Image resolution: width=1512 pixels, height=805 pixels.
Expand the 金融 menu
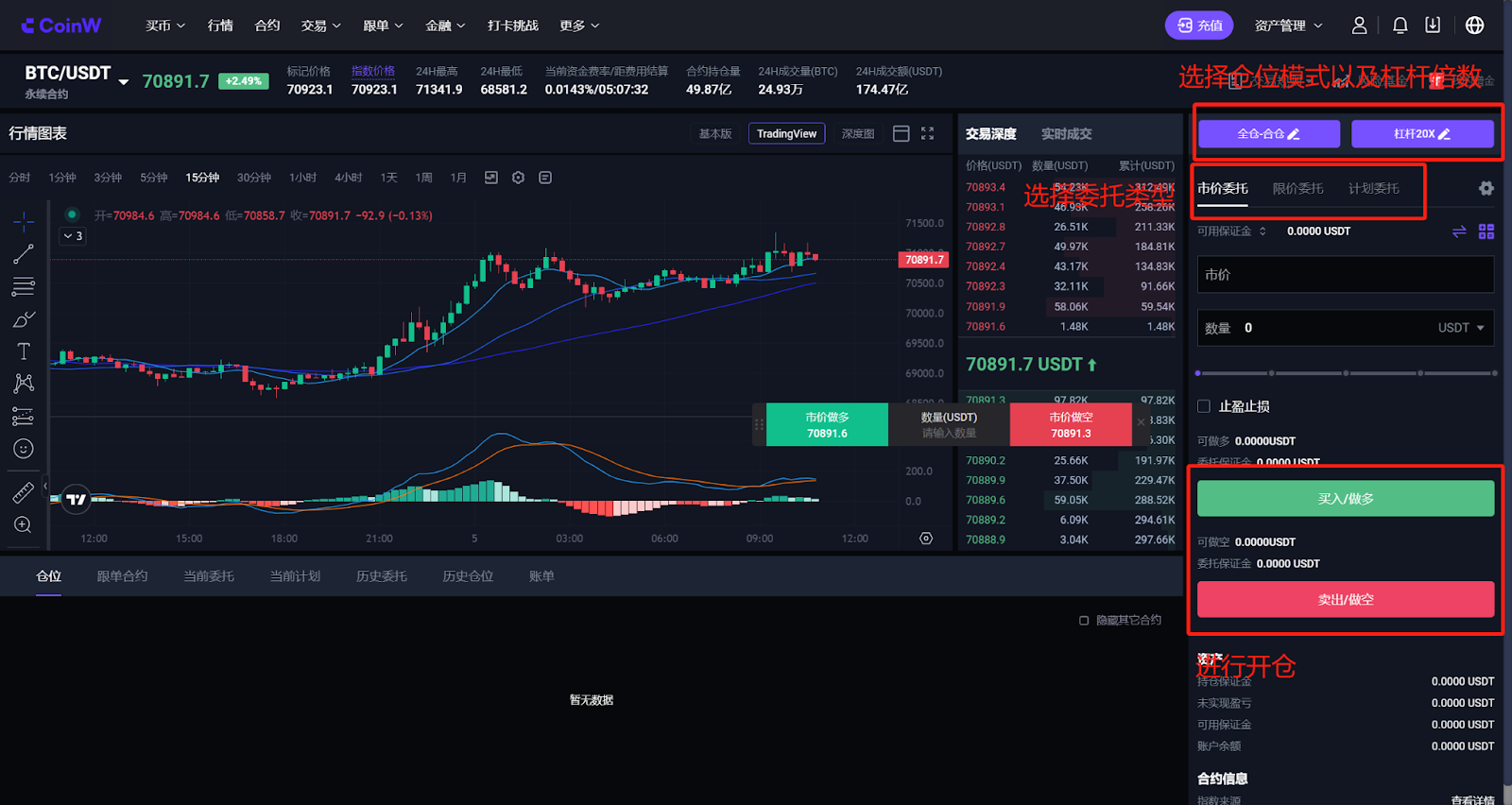[x=446, y=26]
